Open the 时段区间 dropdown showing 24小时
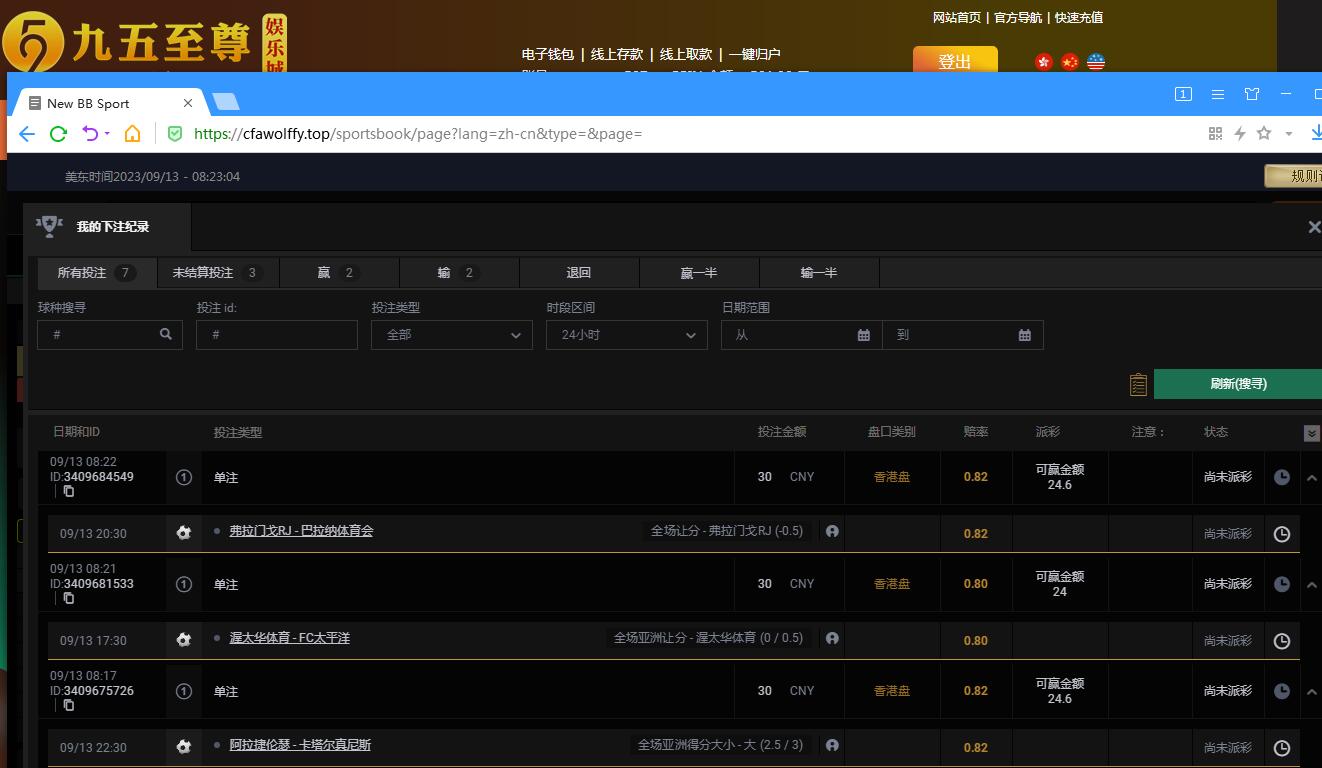Screen dimensions: 1322x768 pos(626,335)
